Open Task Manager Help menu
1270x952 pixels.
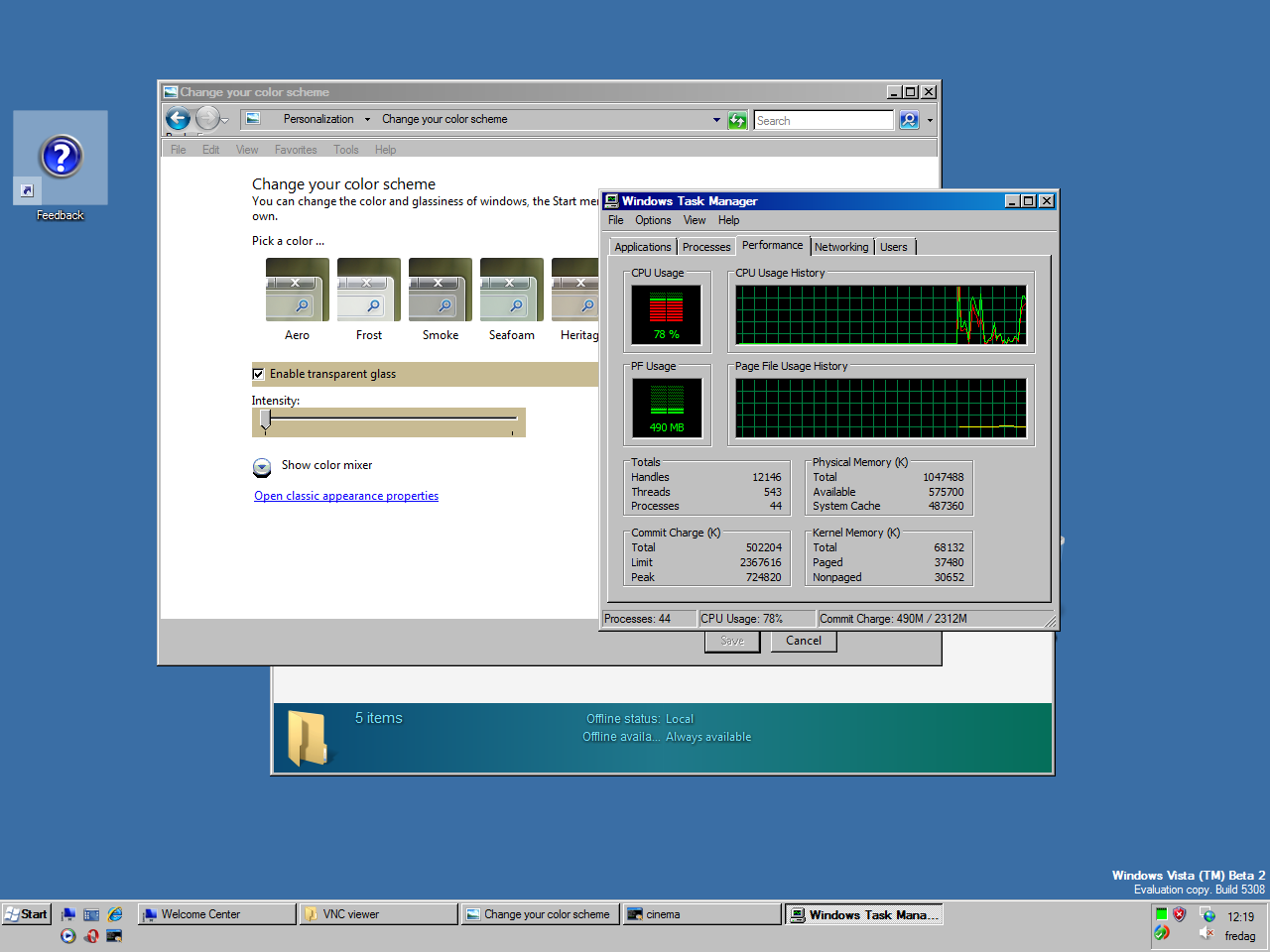coord(729,220)
